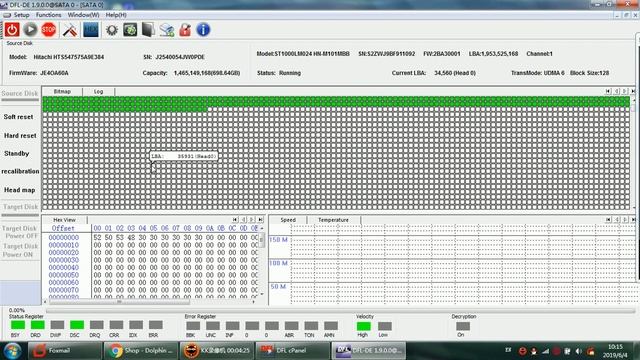640x360 pixels.
Task: Switch to the Log tab
Action: (x=98, y=91)
